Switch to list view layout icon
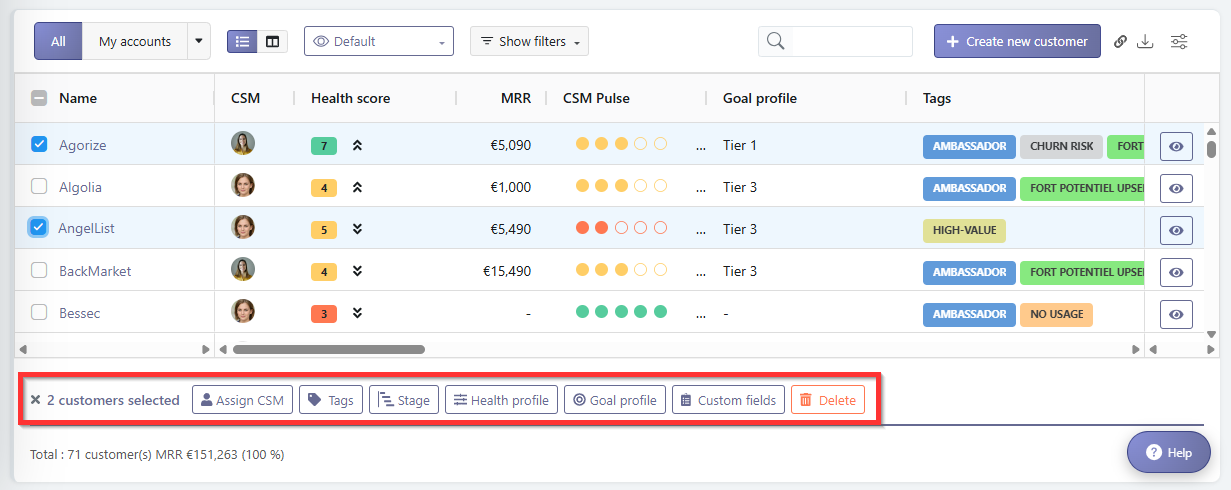1231x490 pixels. click(x=242, y=41)
